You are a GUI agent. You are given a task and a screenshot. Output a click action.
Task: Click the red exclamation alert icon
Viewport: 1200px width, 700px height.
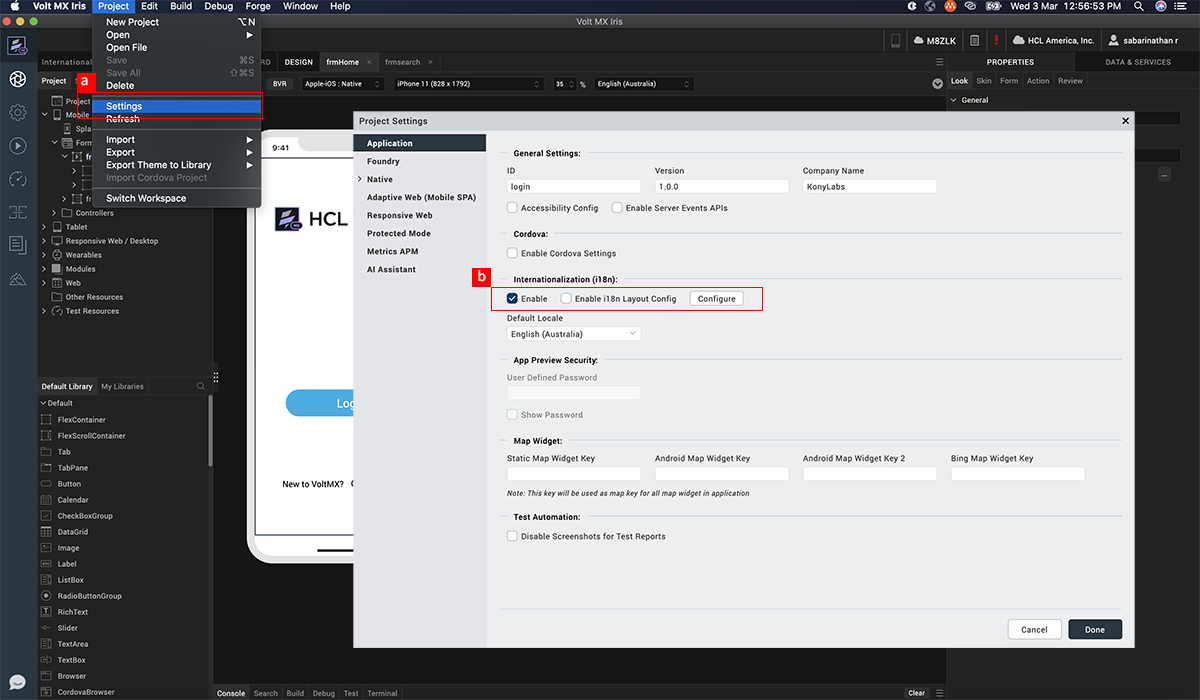tap(996, 40)
